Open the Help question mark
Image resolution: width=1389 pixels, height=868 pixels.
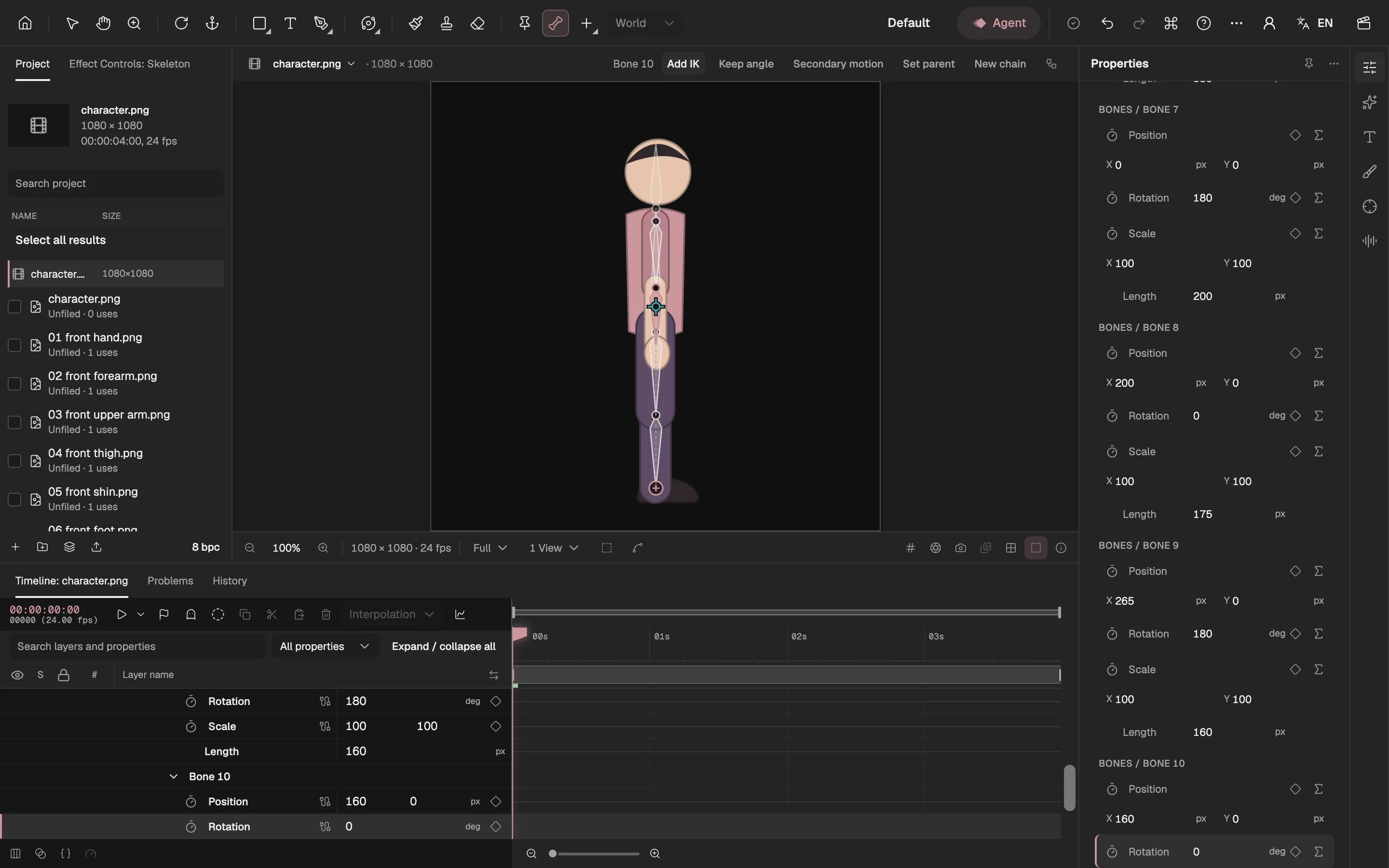tap(1204, 23)
